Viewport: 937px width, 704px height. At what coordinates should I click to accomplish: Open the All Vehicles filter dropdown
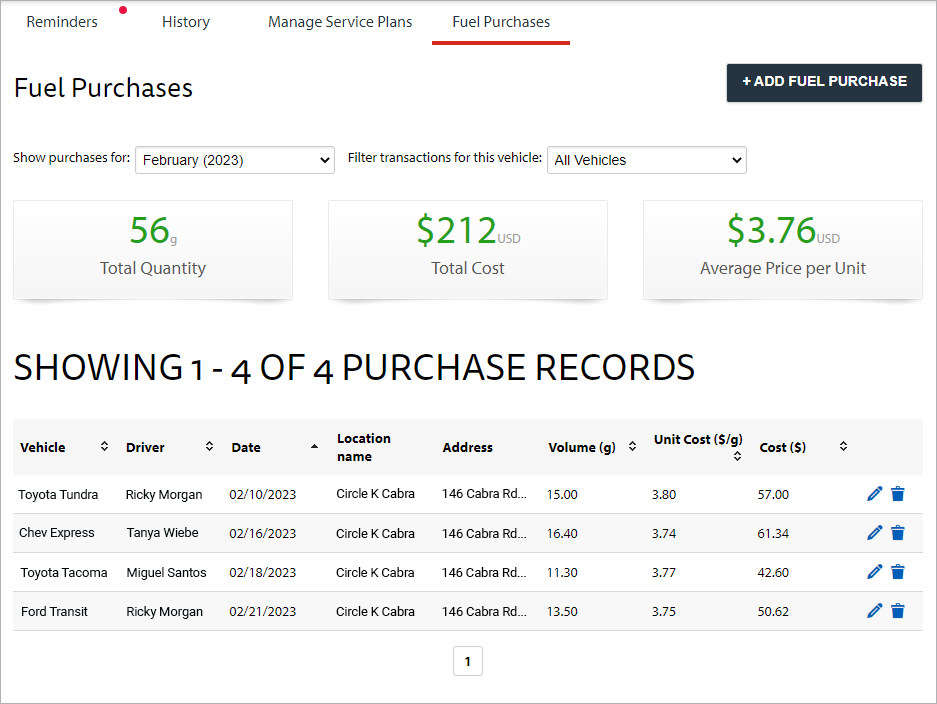coord(646,159)
